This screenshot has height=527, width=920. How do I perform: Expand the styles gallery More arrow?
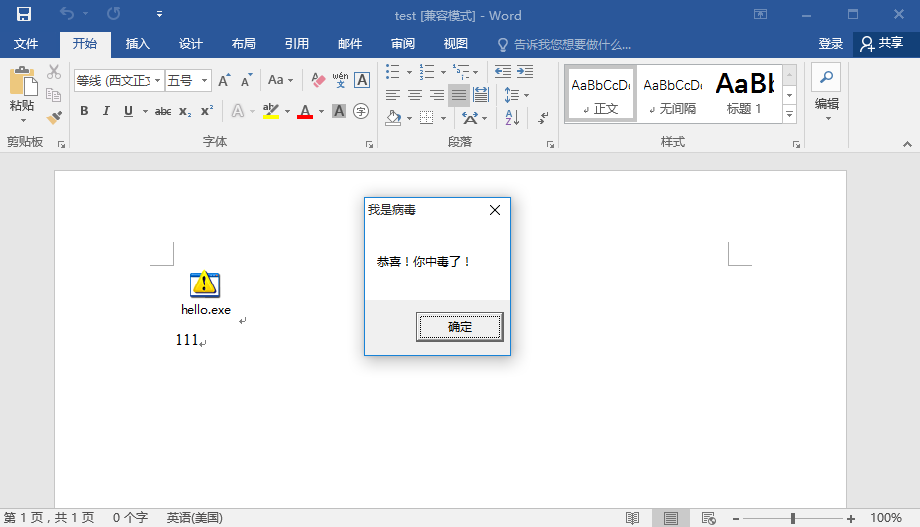coord(790,114)
